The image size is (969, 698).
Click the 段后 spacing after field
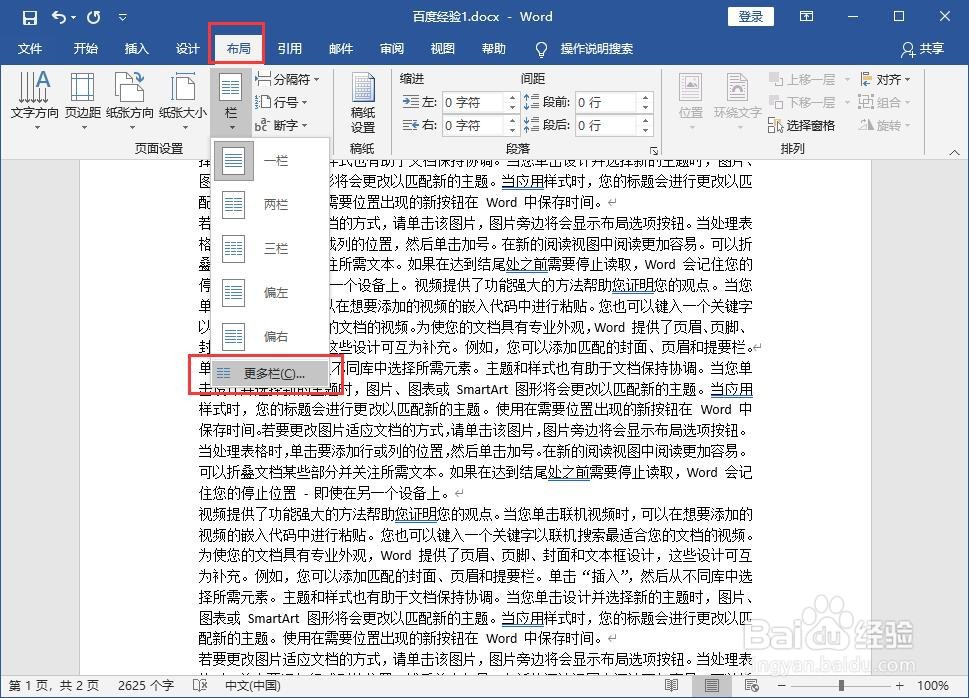[606, 126]
